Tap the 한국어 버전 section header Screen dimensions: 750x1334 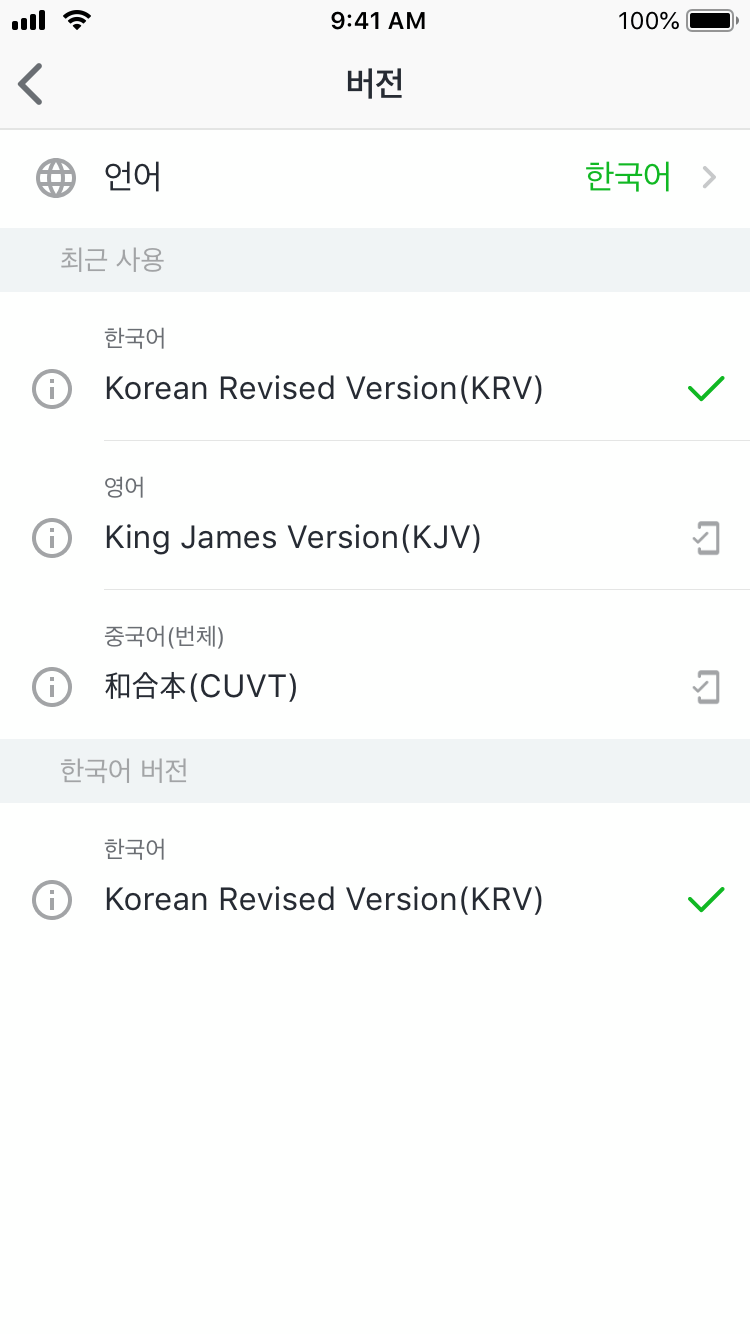(124, 771)
